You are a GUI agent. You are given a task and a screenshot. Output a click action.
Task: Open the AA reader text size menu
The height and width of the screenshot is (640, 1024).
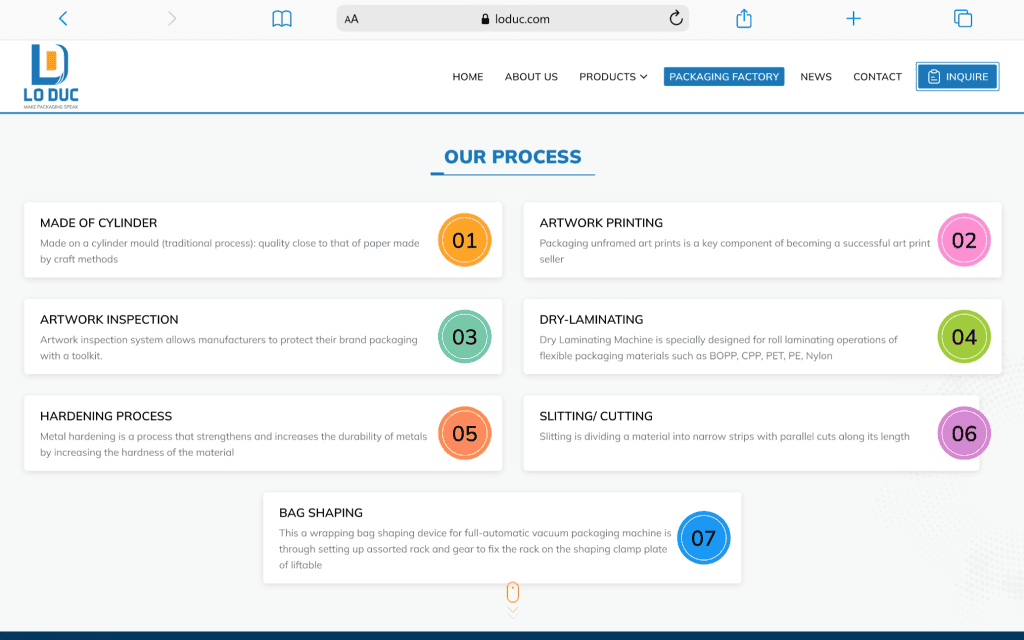[x=351, y=19]
